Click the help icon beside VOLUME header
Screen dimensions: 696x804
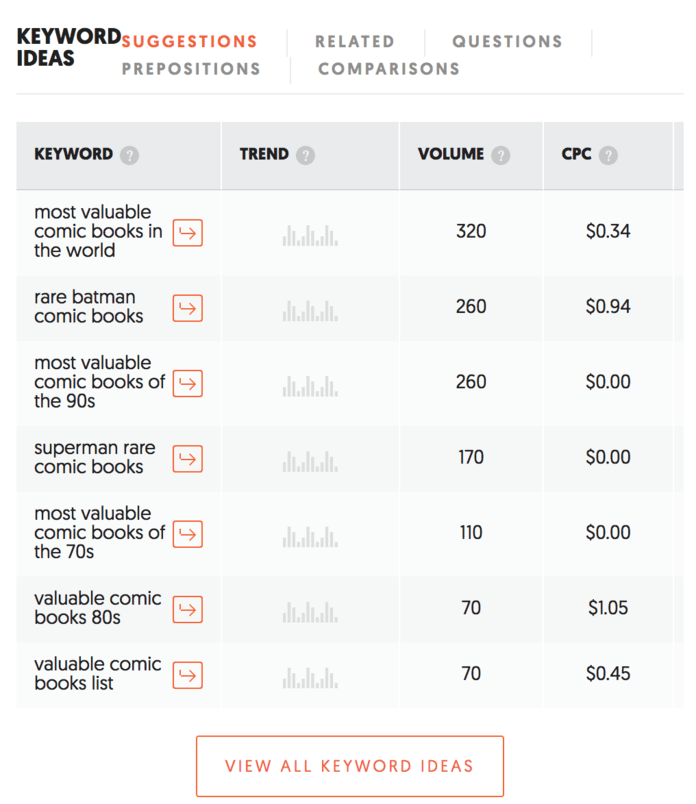coord(501,156)
